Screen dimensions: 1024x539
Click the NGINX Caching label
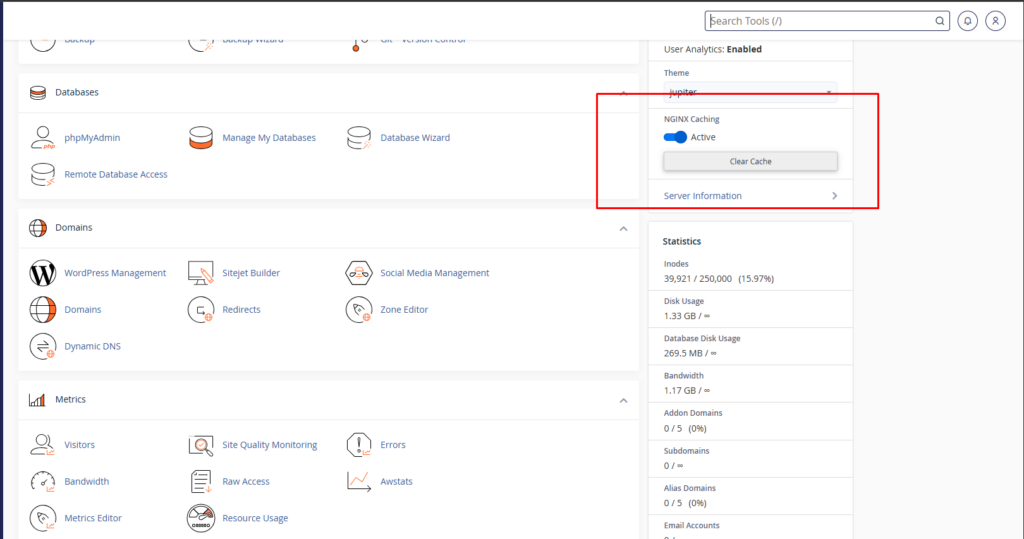[692, 119]
